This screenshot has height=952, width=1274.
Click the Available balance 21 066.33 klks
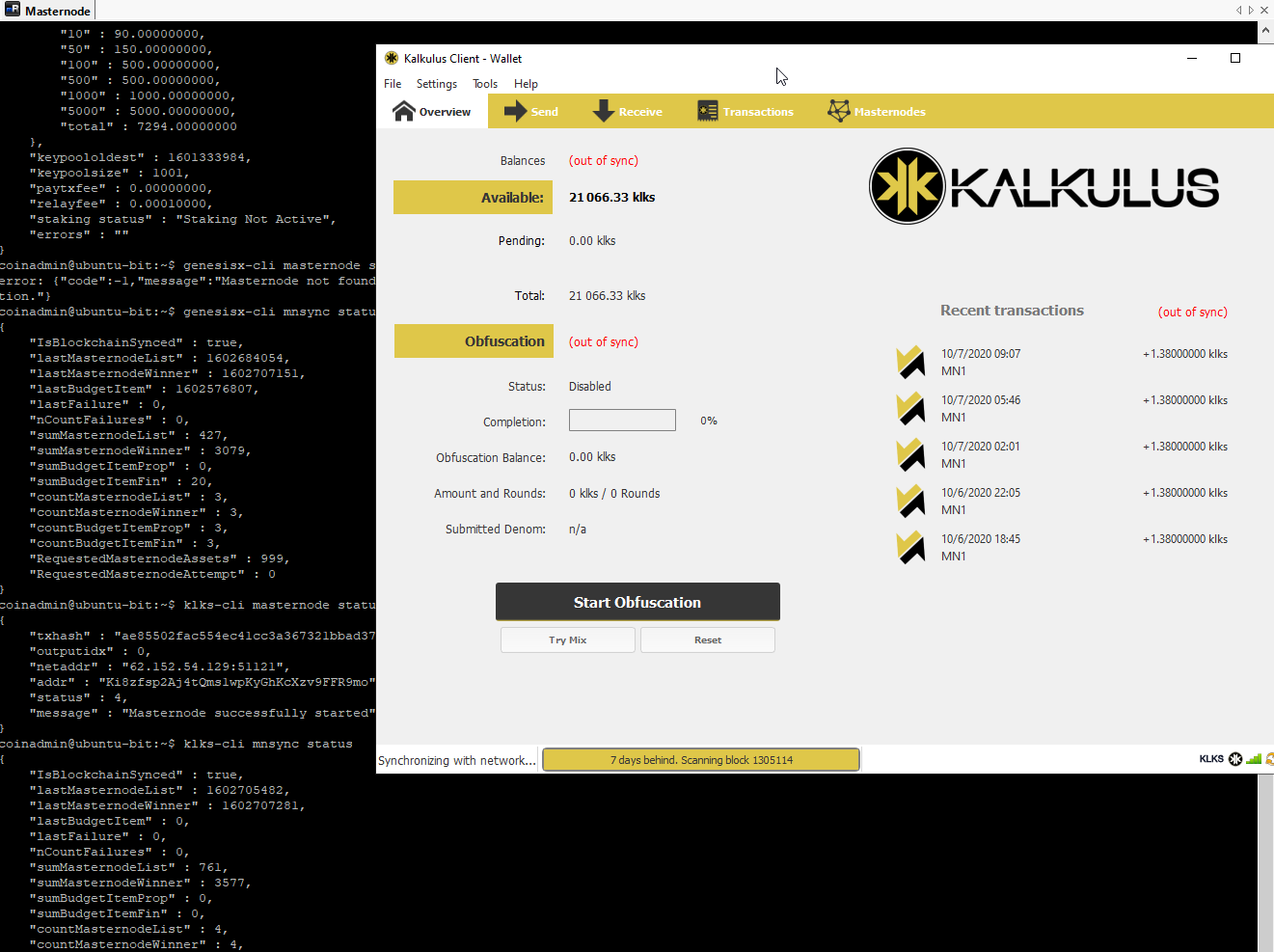pos(611,198)
